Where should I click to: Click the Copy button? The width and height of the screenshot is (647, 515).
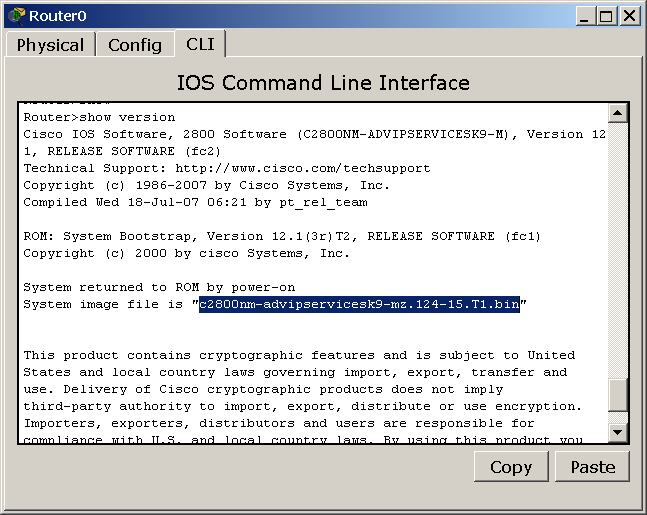coord(511,467)
